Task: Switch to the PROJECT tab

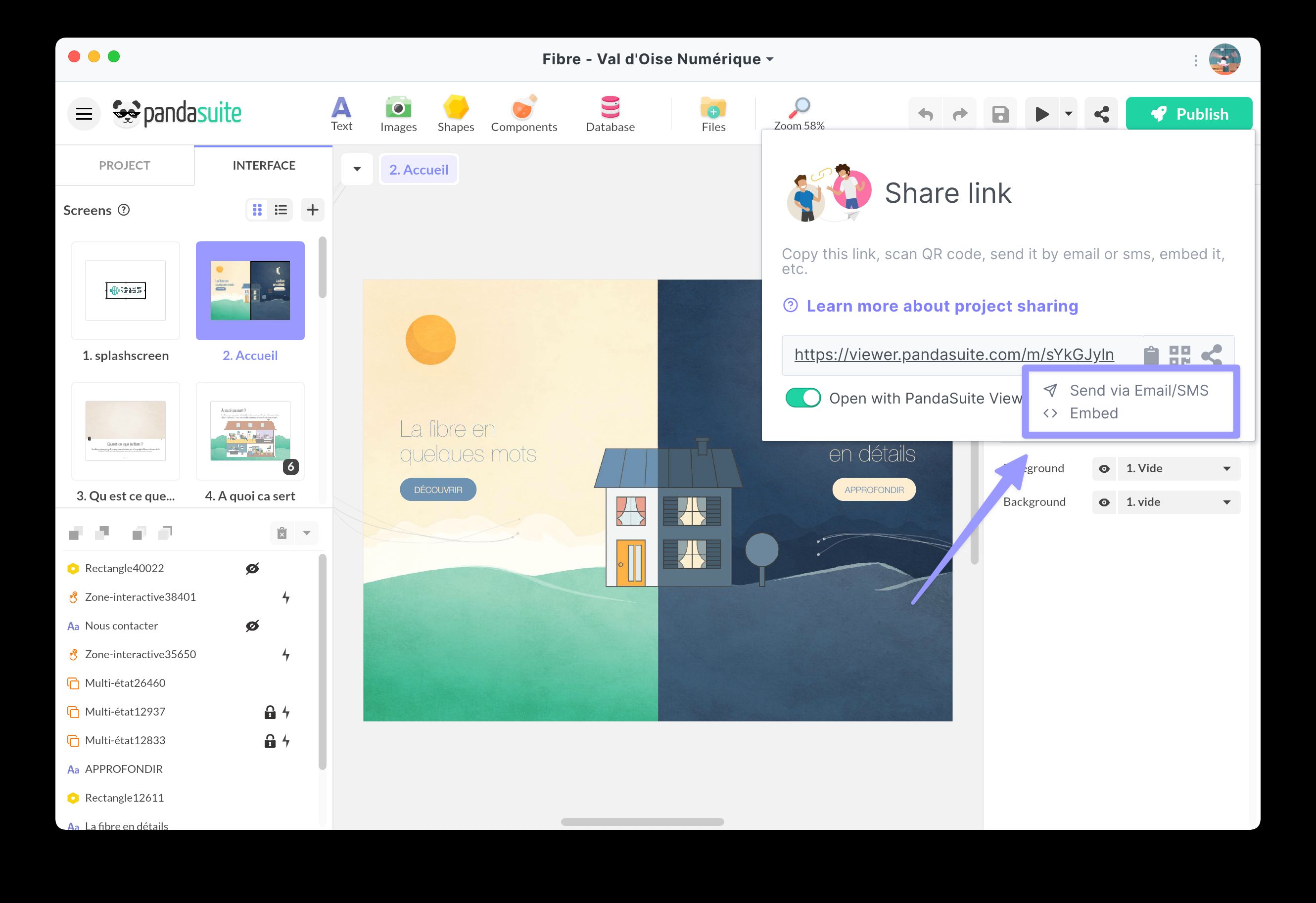Action: point(124,165)
